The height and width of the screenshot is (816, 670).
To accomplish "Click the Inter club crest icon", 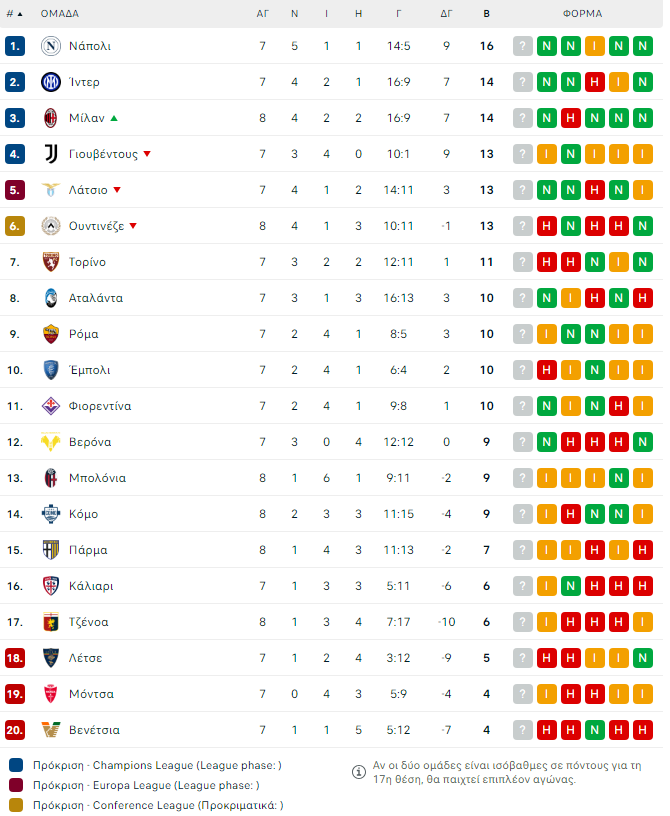I will coord(50,82).
